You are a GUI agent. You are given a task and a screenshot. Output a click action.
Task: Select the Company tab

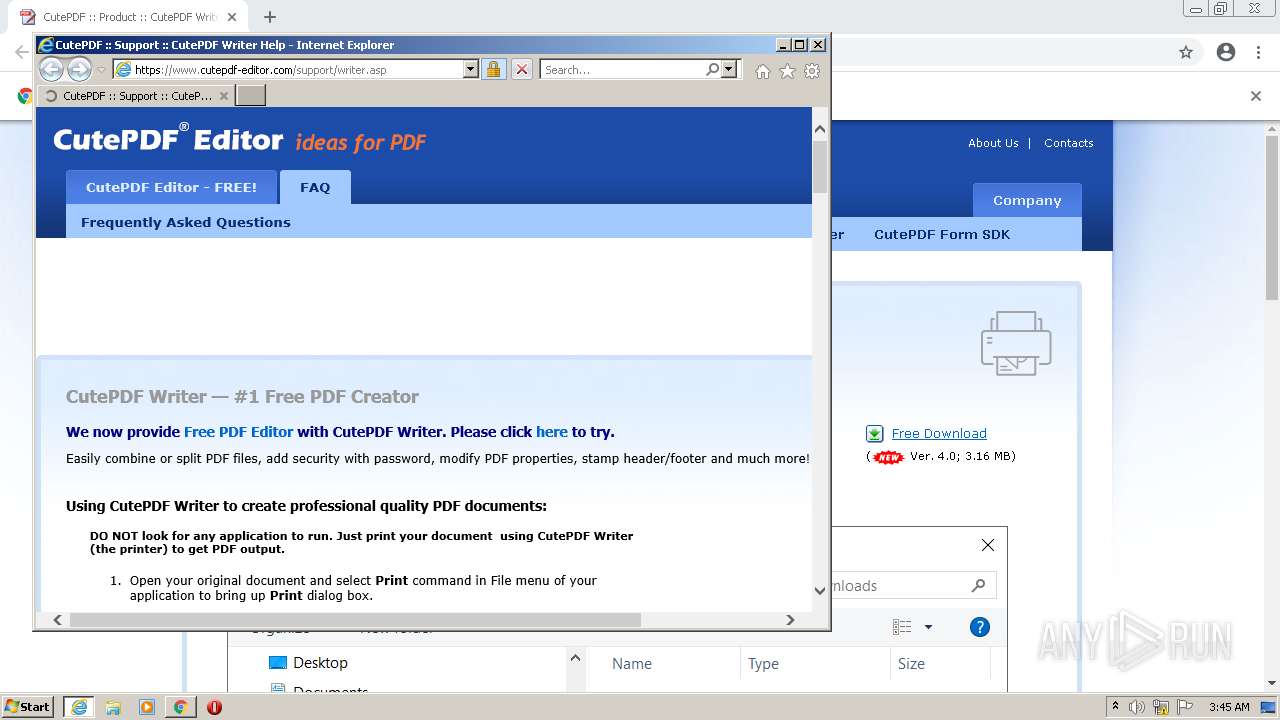click(x=1027, y=200)
